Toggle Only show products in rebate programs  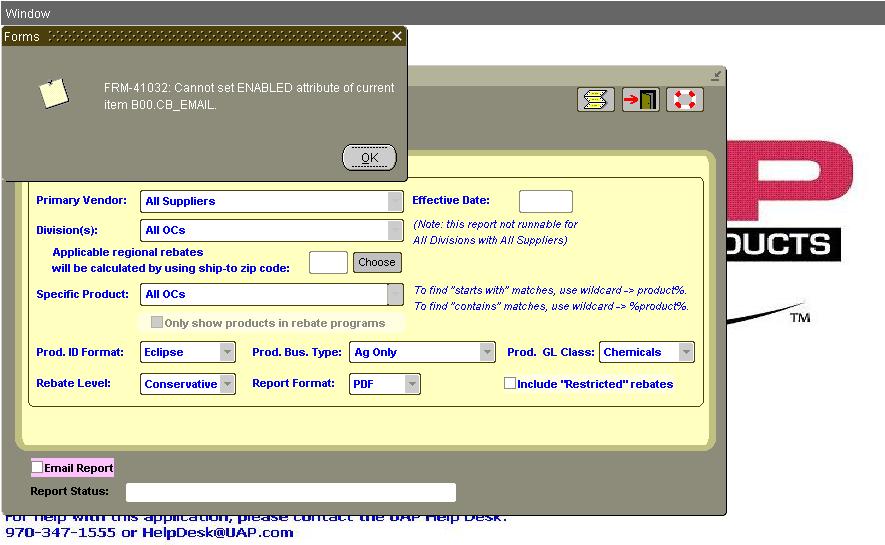point(156,323)
